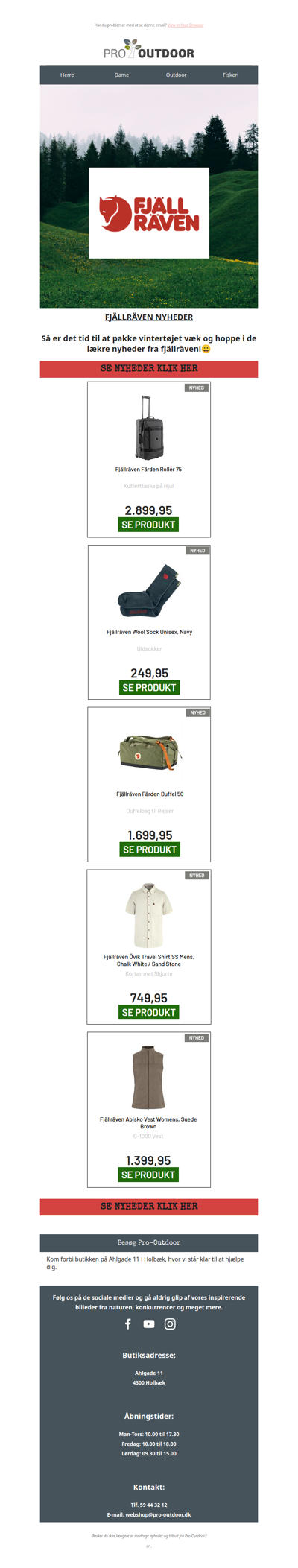Open the Dame menu item
Screen dimensions: 298x1568
coord(121,75)
